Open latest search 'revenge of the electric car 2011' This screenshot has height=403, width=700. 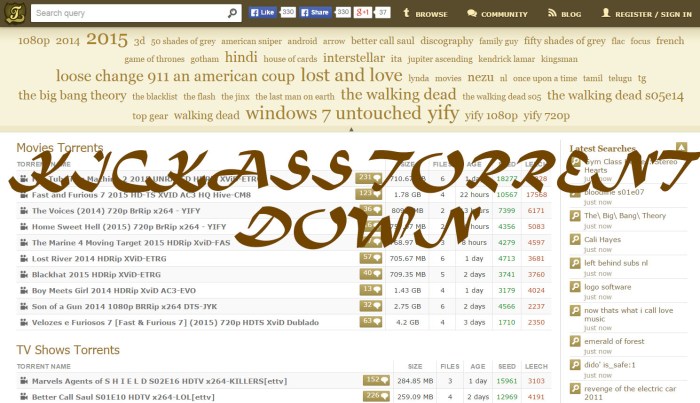[x=630, y=393]
